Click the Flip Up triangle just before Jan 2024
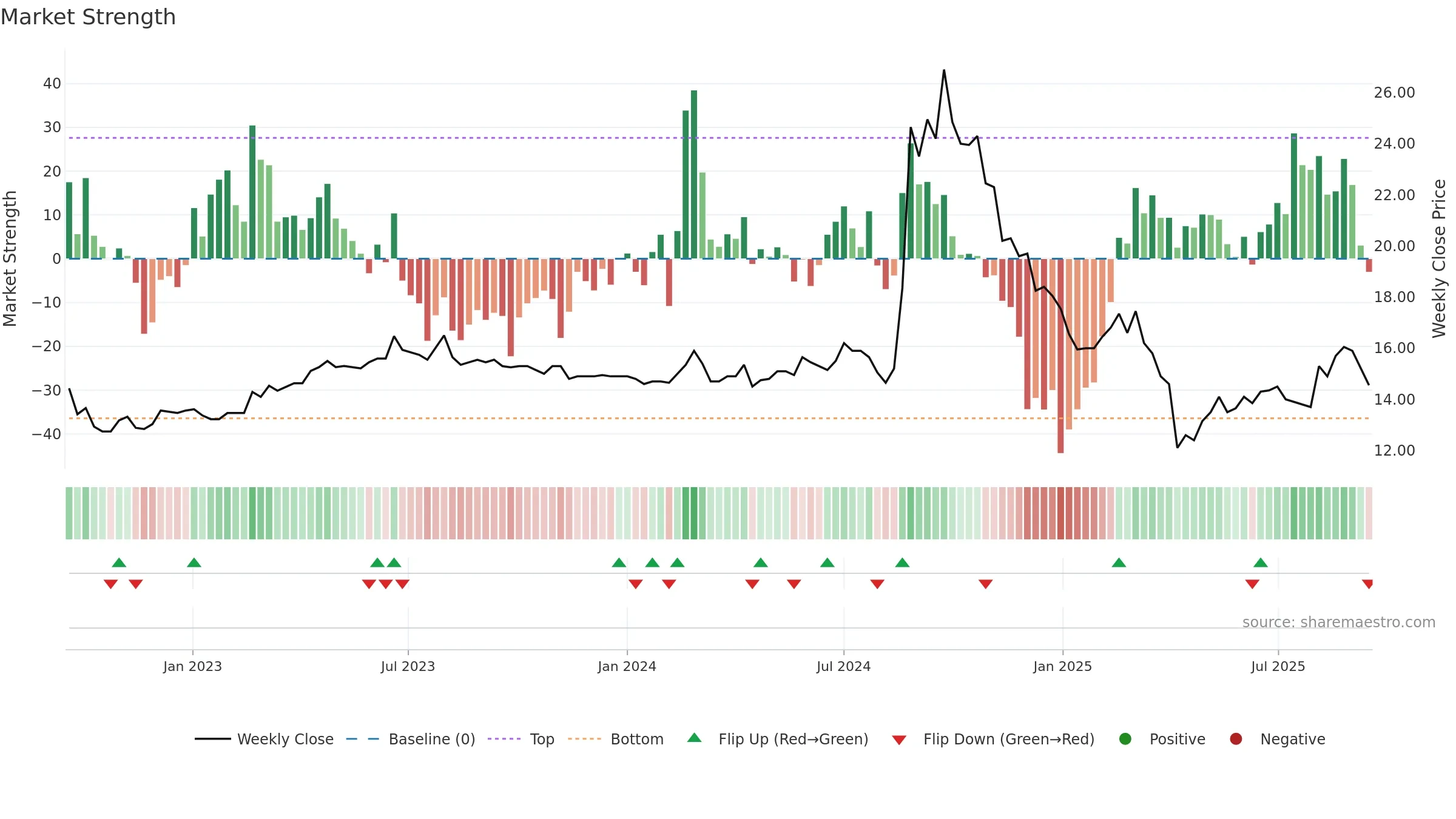 (619, 562)
